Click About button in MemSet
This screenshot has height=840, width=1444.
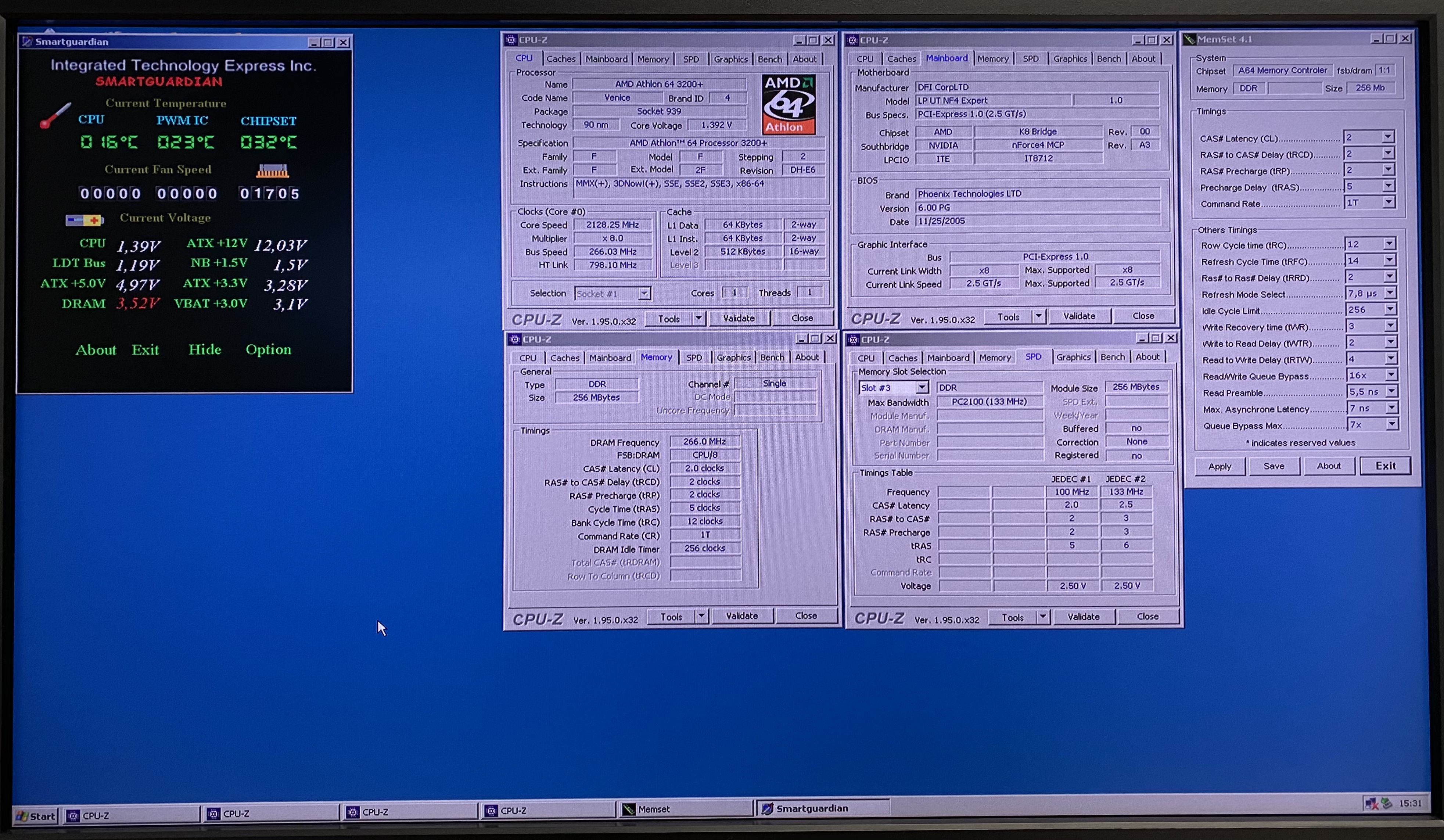click(1328, 466)
